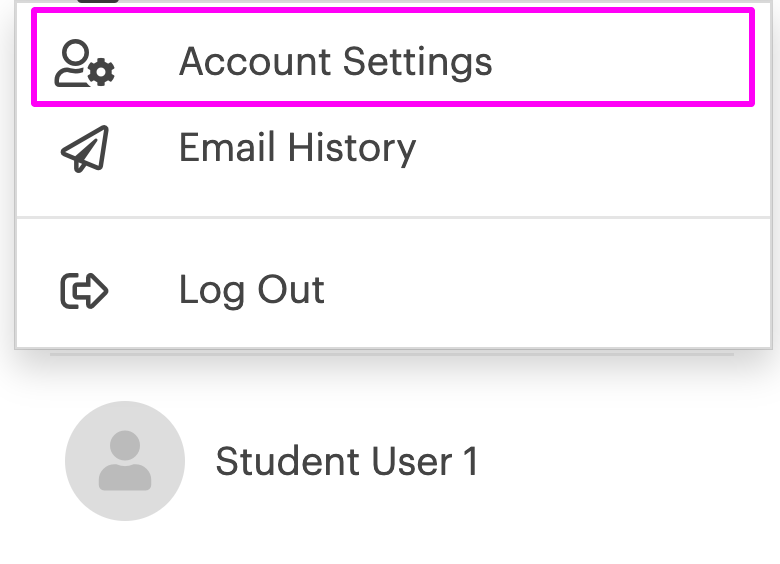Hit the exit arrow beside Log Out

(85, 290)
